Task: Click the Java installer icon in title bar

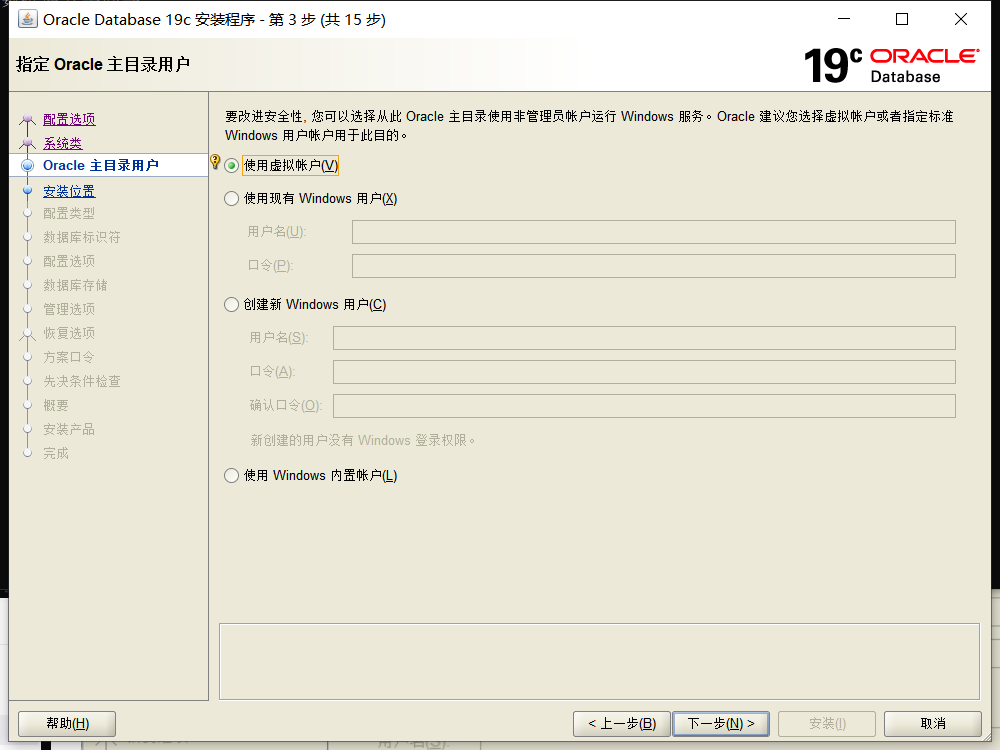Action: coord(27,19)
